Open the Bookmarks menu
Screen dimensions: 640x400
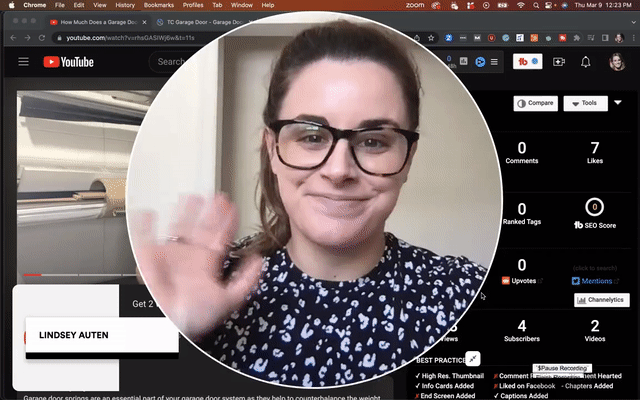pos(159,5)
